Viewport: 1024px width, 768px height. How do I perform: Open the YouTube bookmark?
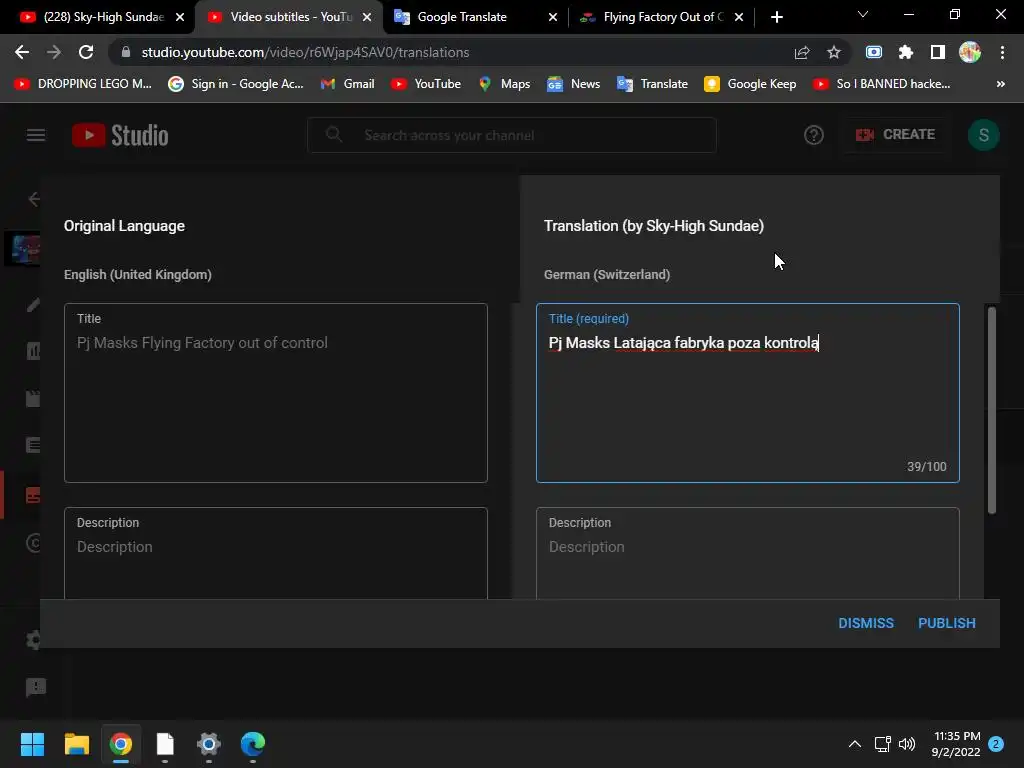pyautogui.click(x=426, y=84)
